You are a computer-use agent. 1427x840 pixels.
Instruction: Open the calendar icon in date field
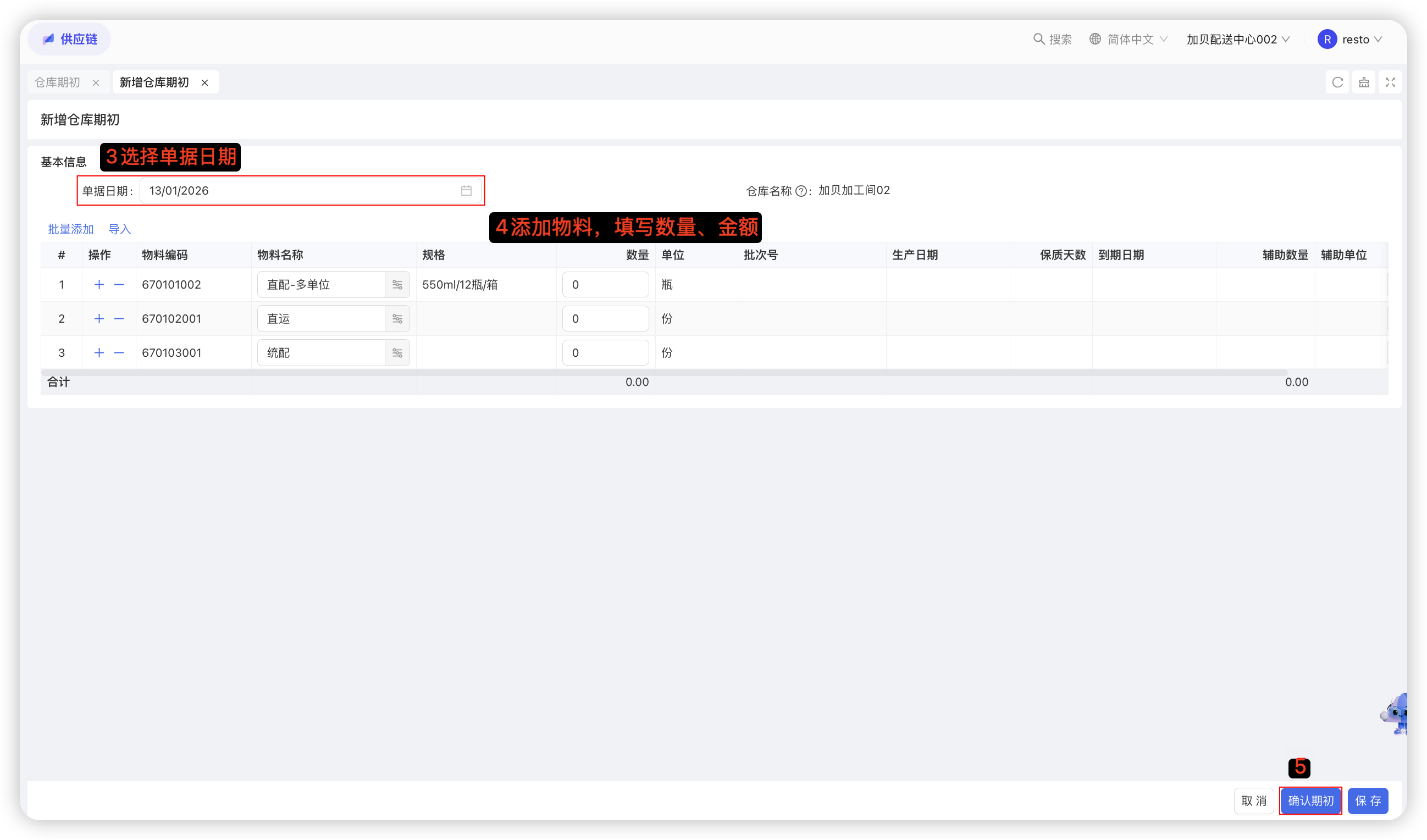point(466,191)
